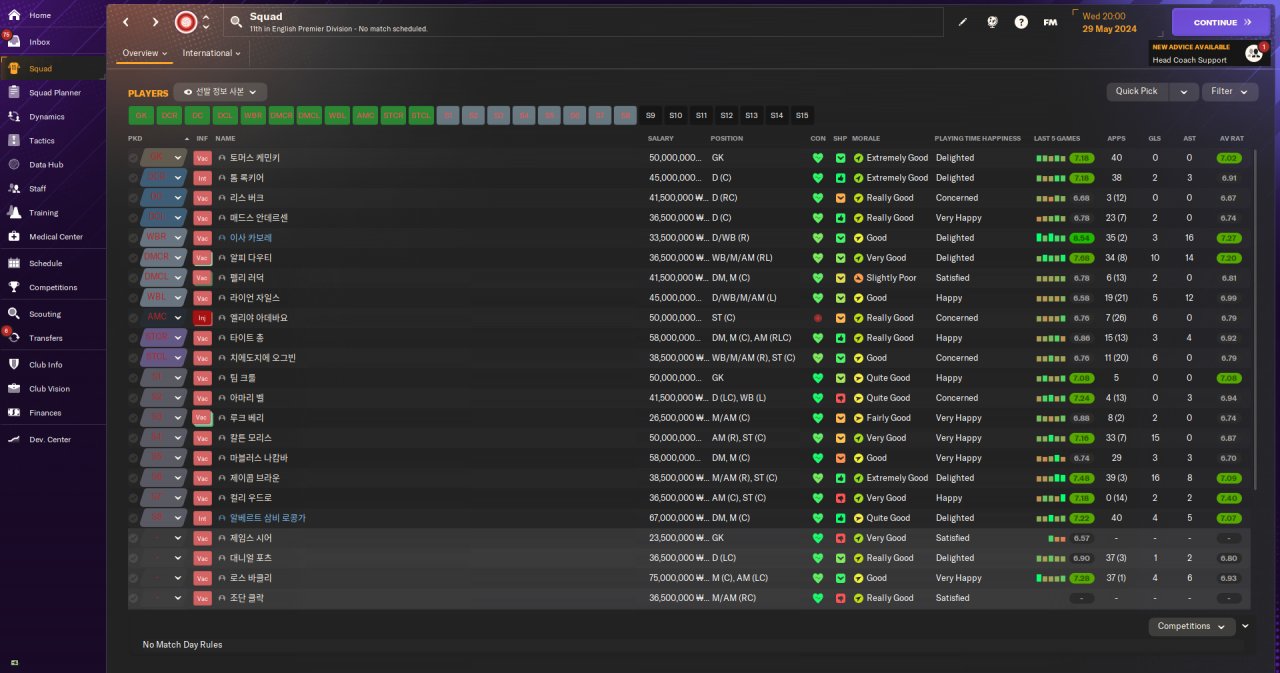Open the Medical Center icon in sidebar

click(x=14, y=237)
